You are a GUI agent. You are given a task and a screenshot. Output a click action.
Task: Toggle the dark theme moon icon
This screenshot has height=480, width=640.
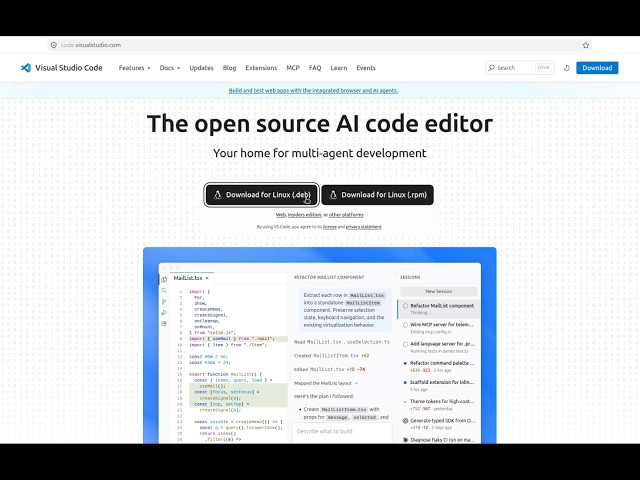(x=567, y=68)
